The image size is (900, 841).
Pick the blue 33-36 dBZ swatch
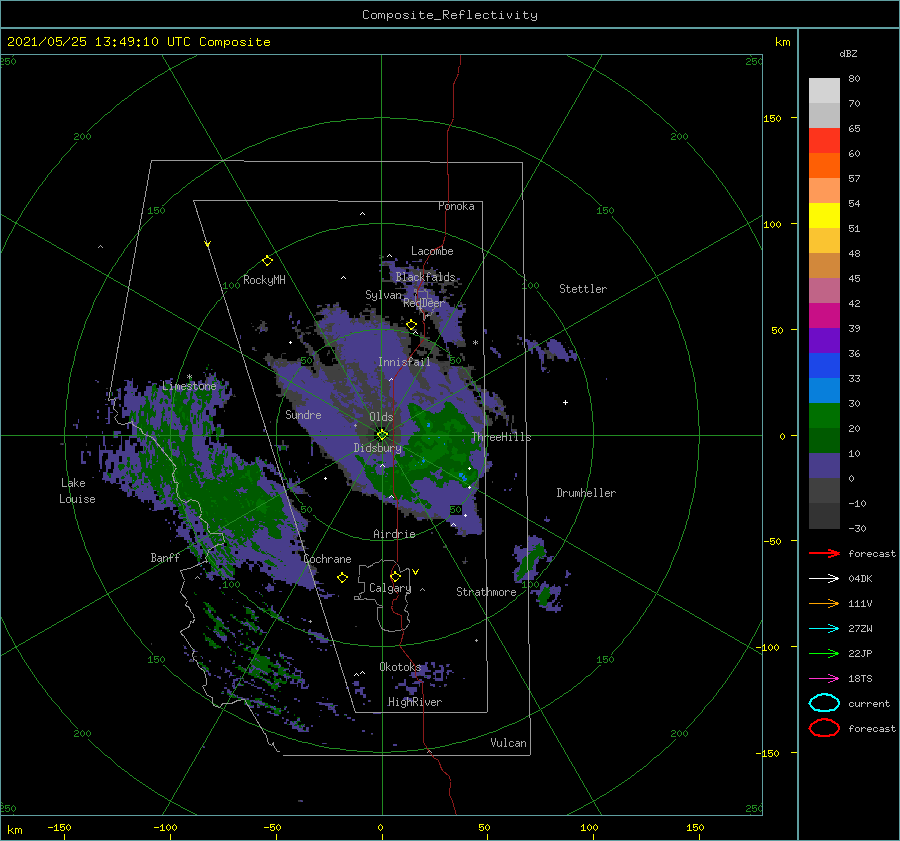point(824,366)
